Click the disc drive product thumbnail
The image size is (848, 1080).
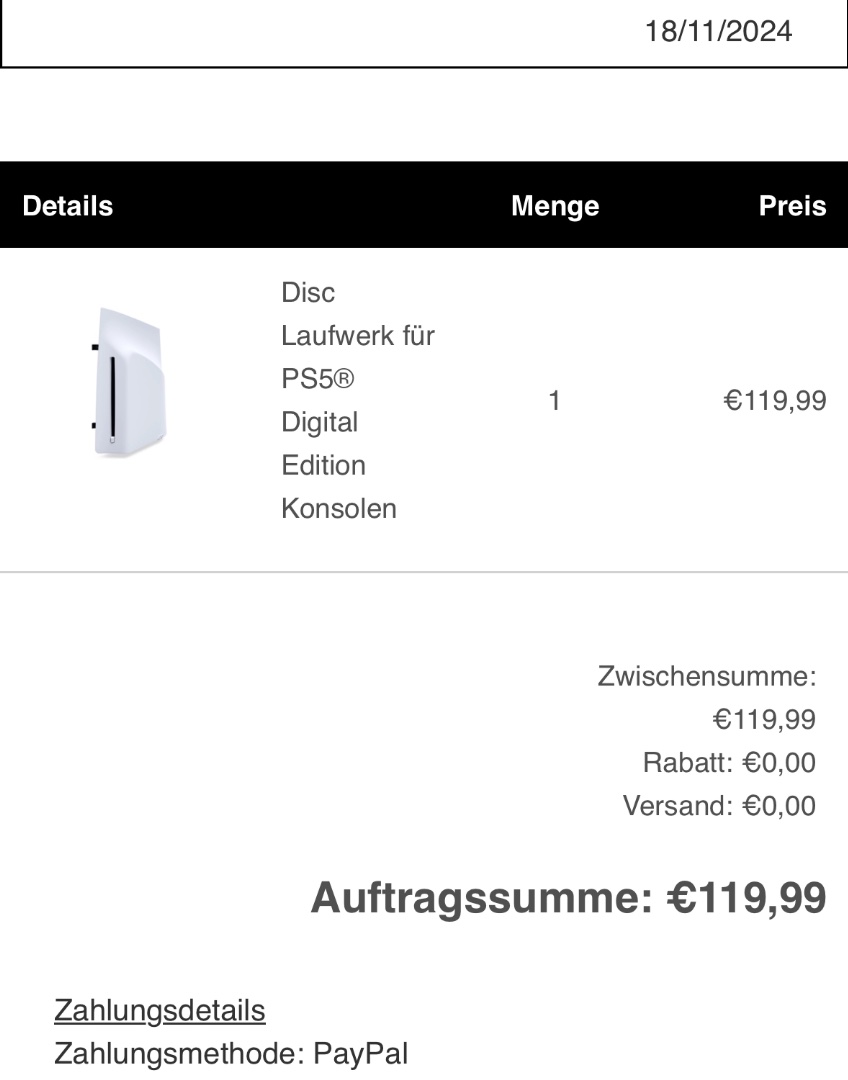(x=130, y=384)
